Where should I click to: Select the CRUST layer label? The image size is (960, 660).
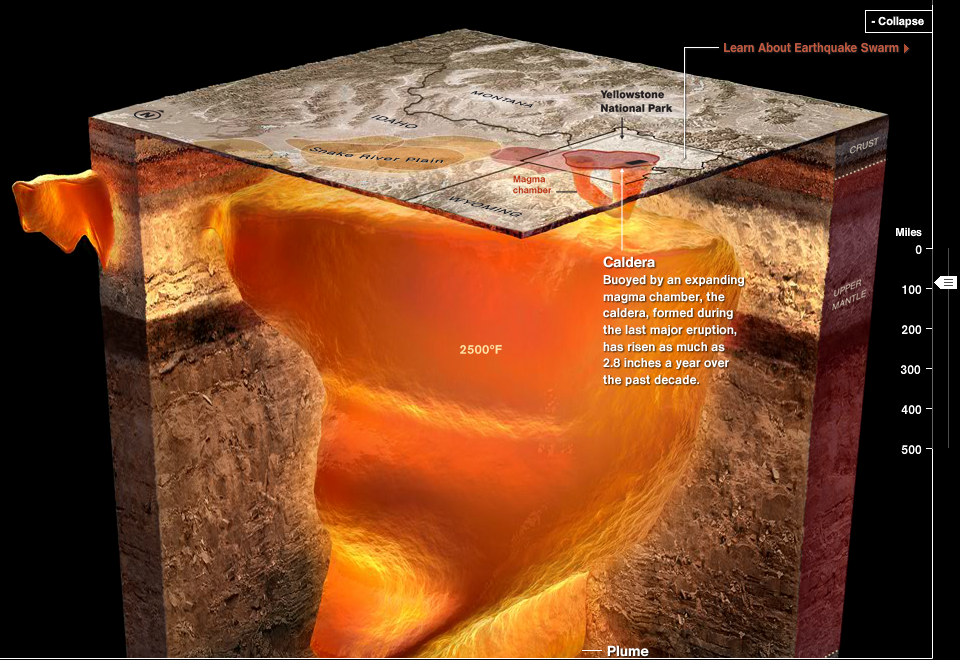tap(864, 145)
